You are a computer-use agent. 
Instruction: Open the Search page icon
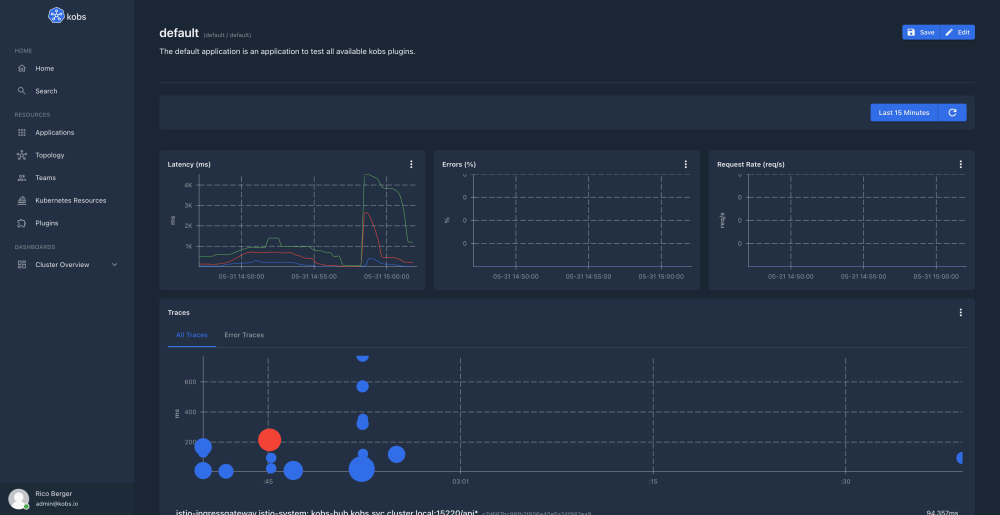[x=22, y=91]
